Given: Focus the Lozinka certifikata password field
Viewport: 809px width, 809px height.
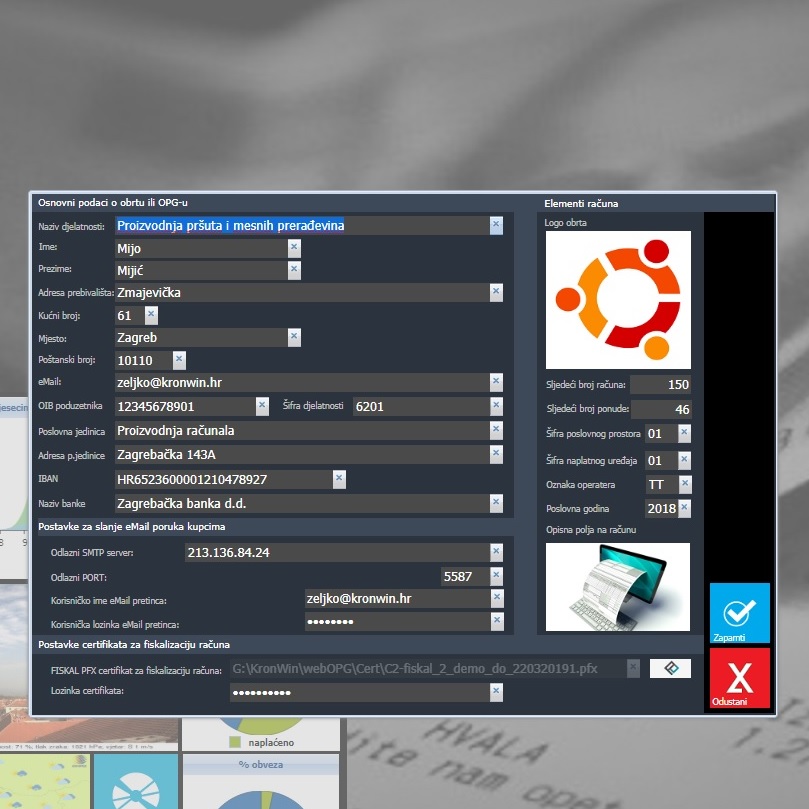Looking at the screenshot, I should 360,692.
